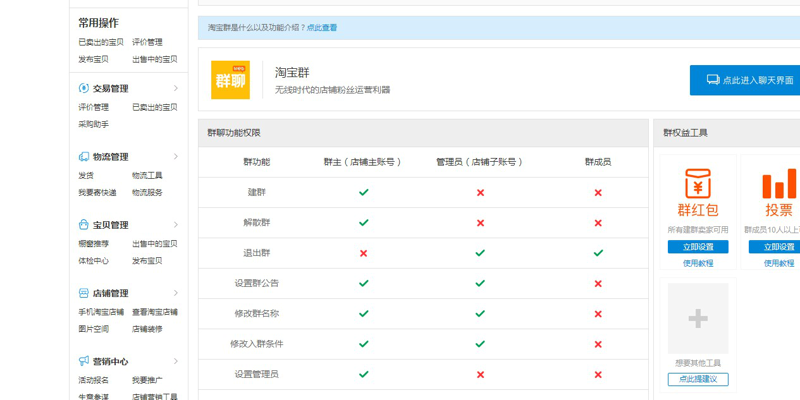Open 体检中心 link

[93, 261]
